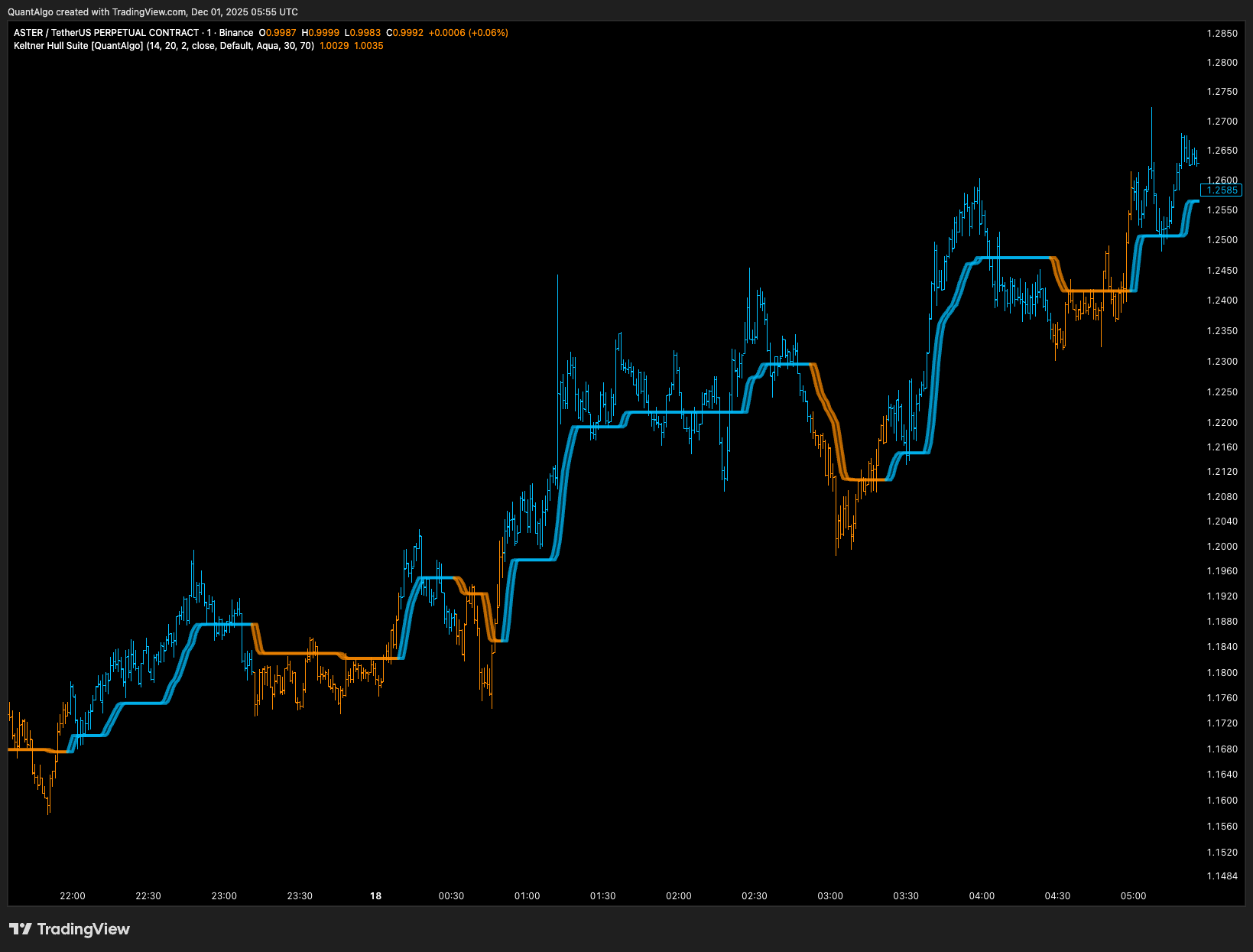The width and height of the screenshot is (1253, 952).
Task: Click the 1.2850 price scale label
Action: (1222, 34)
